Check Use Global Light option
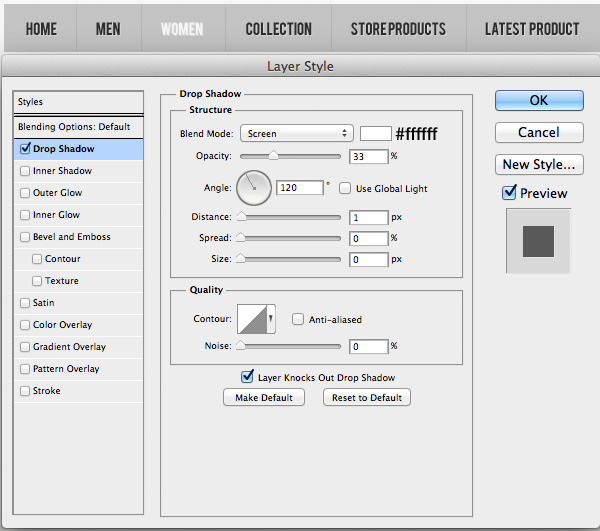The height and width of the screenshot is (531, 600). (x=345, y=188)
